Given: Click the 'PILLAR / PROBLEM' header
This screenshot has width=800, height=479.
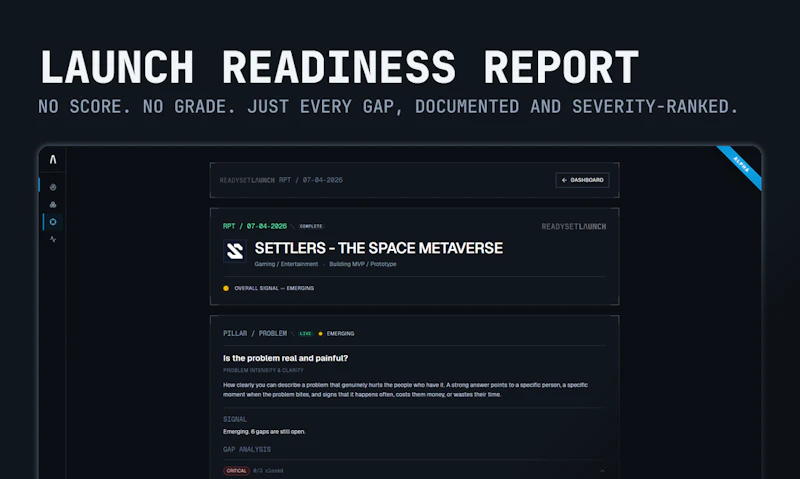Looking at the screenshot, I should (255, 334).
